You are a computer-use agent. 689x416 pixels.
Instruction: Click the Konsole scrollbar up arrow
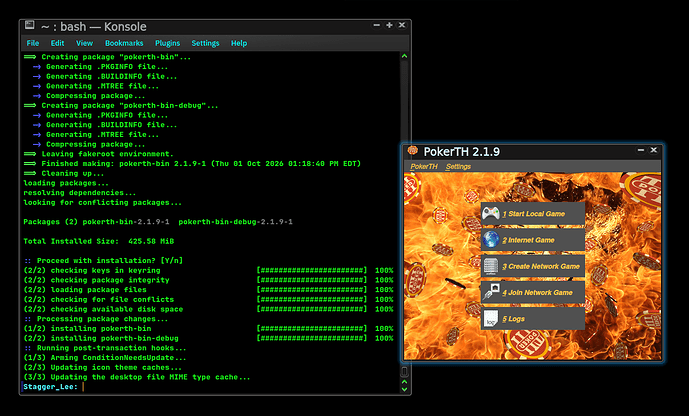(404, 56)
